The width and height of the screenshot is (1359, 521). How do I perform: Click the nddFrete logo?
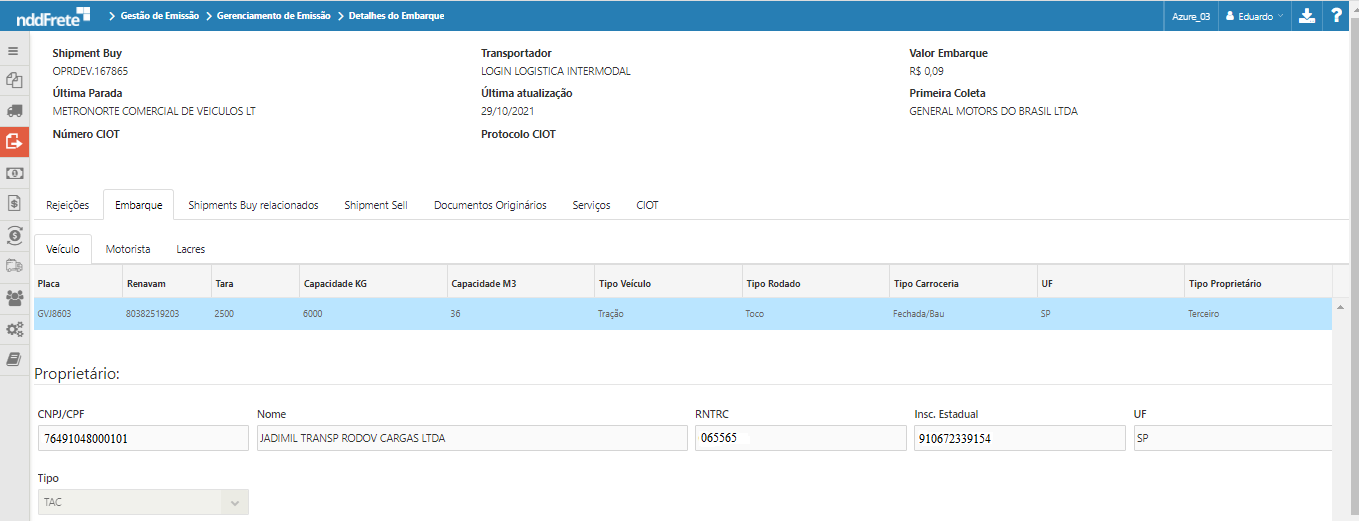coord(54,16)
